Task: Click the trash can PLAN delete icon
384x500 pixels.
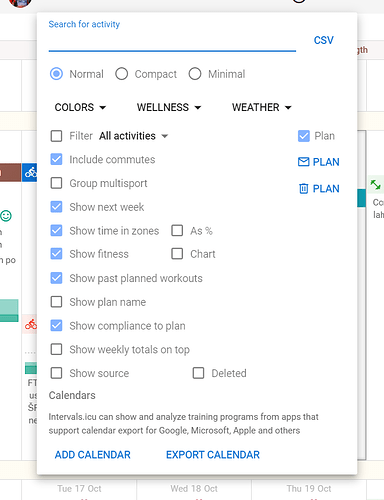Action: point(303,189)
